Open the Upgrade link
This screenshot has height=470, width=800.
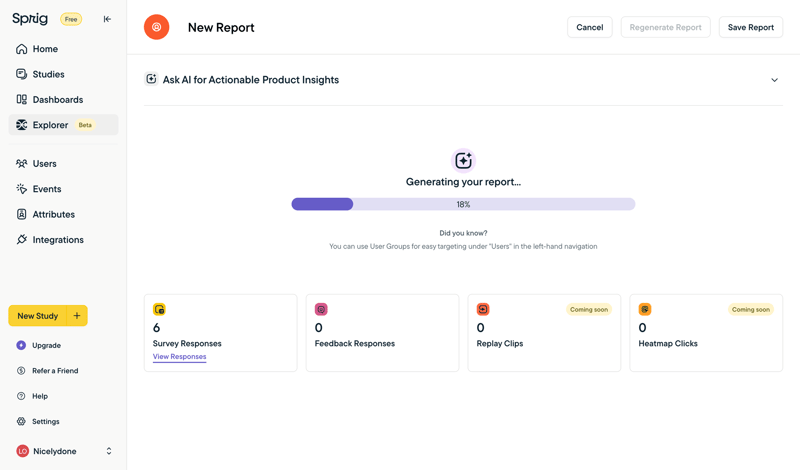point(46,345)
